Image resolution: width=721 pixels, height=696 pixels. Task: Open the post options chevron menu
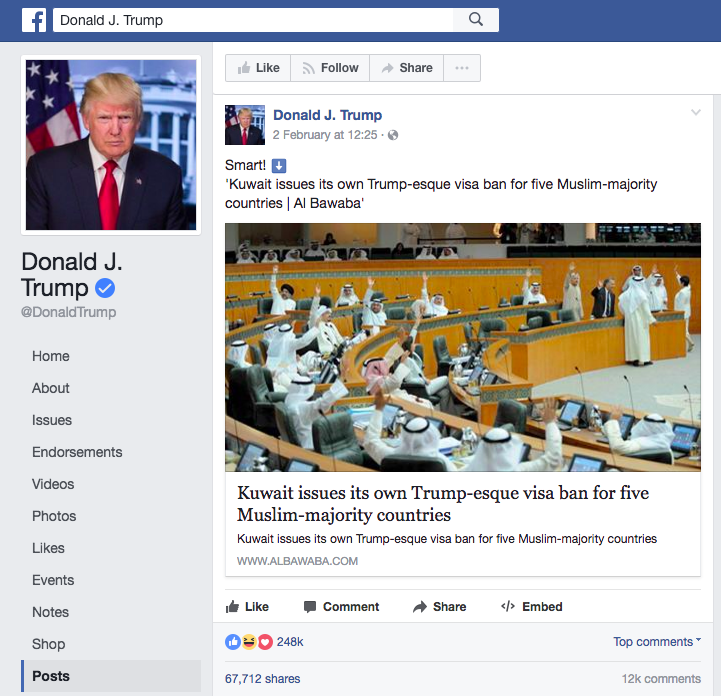click(x=696, y=112)
